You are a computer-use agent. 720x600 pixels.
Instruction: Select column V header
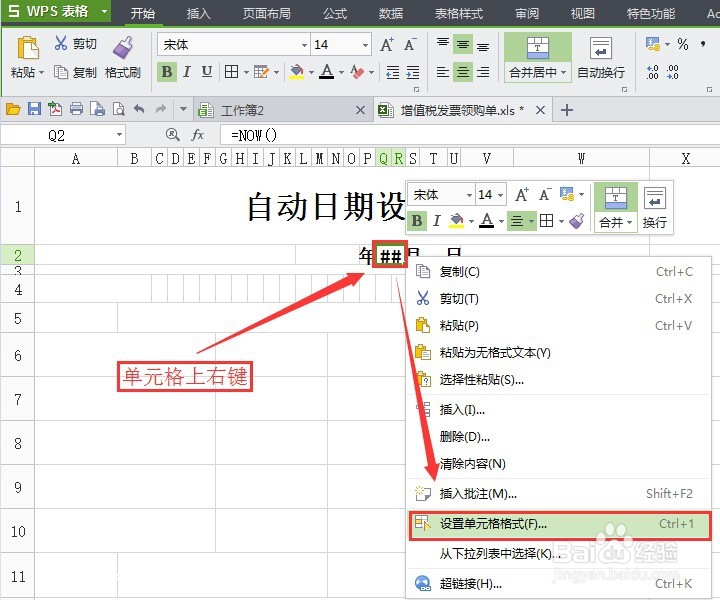[487, 158]
